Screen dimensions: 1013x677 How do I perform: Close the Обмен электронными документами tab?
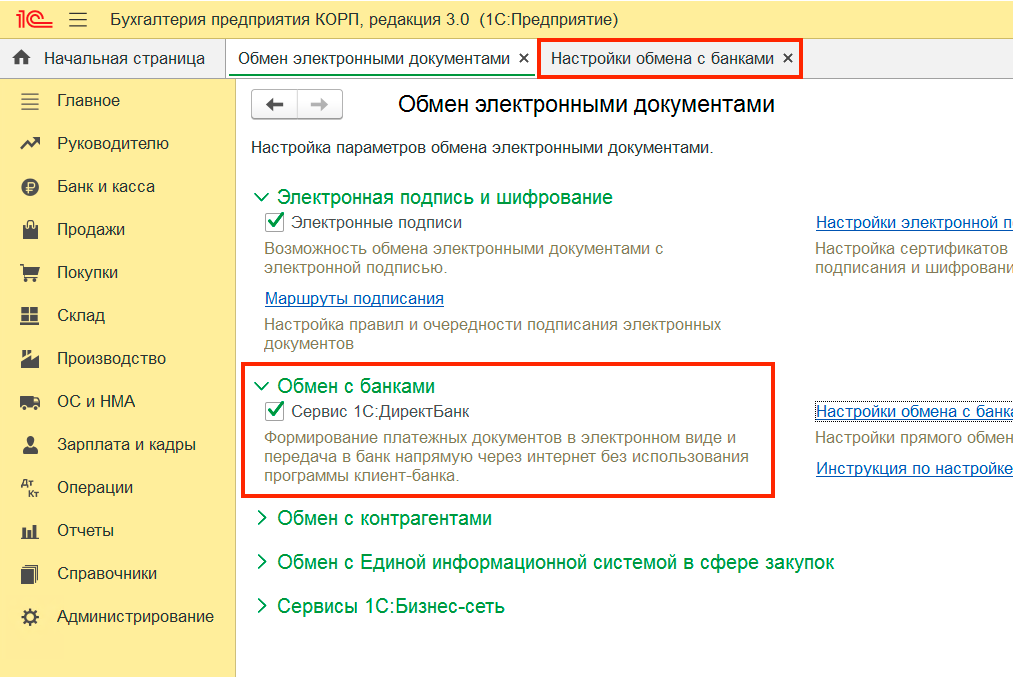click(524, 59)
